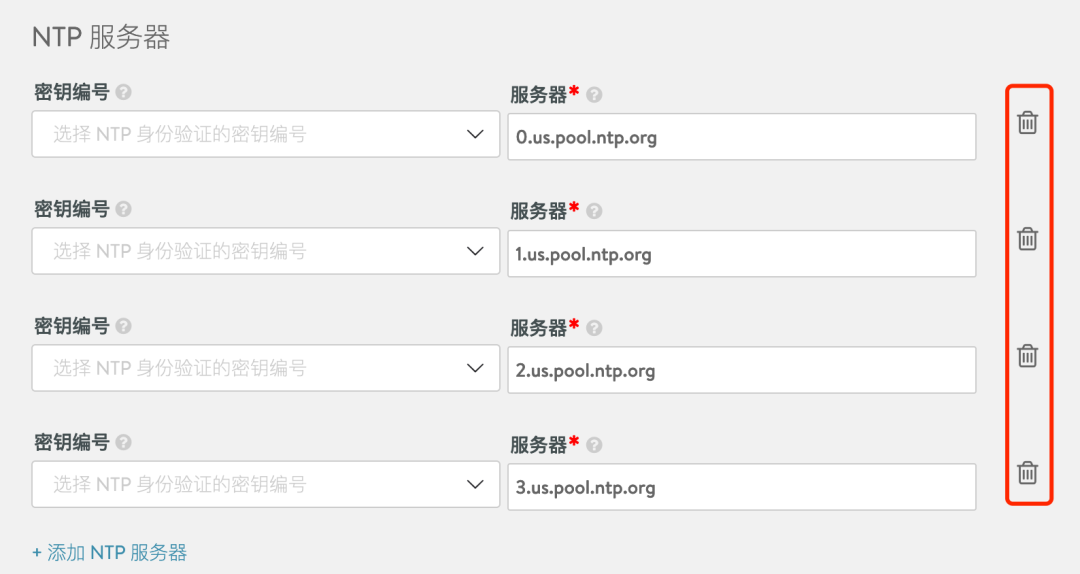Open 服务器 help icon above 0.us.pool.ntp.org field
Screen dimensions: 1080x574
[x=594, y=95]
